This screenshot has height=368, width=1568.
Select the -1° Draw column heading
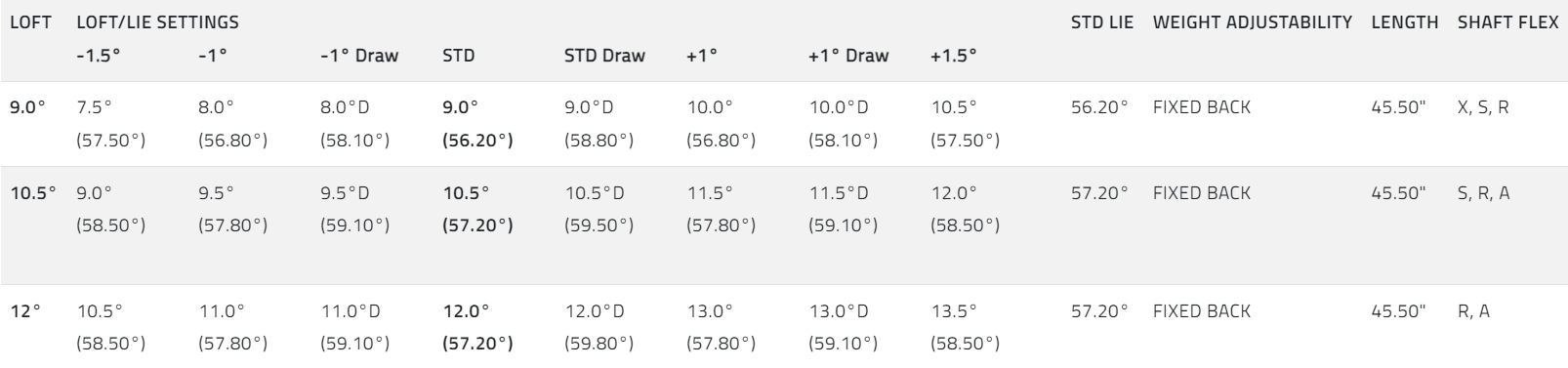tap(359, 56)
